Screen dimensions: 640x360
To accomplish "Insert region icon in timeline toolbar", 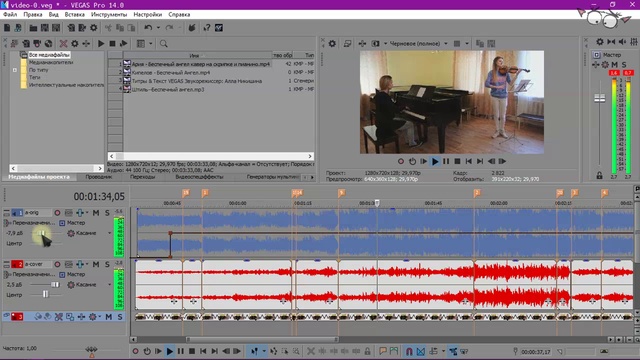I will click(x=393, y=351).
